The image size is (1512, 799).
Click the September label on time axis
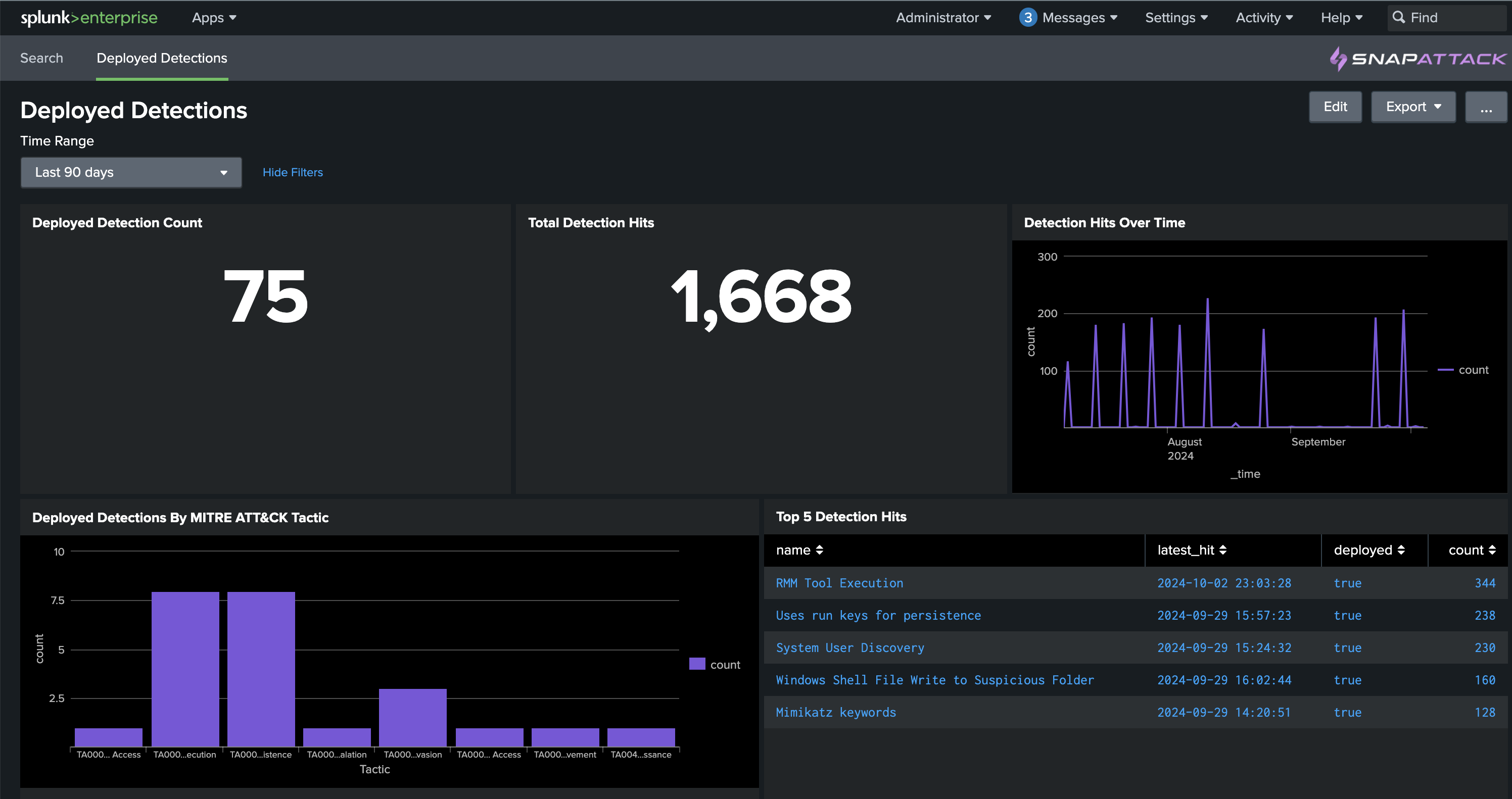pyautogui.click(x=1318, y=442)
